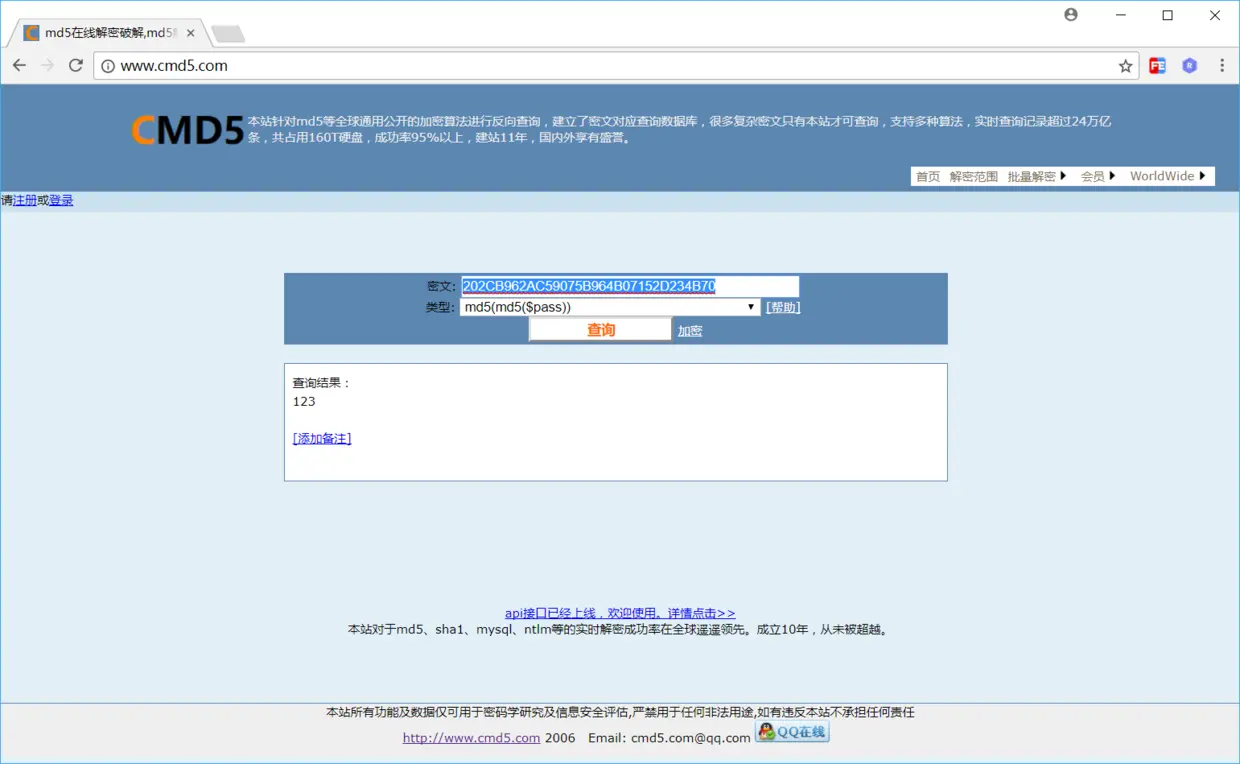Click the tab favicon for md5 page
Viewport: 1240px width, 764px height.
[31, 33]
